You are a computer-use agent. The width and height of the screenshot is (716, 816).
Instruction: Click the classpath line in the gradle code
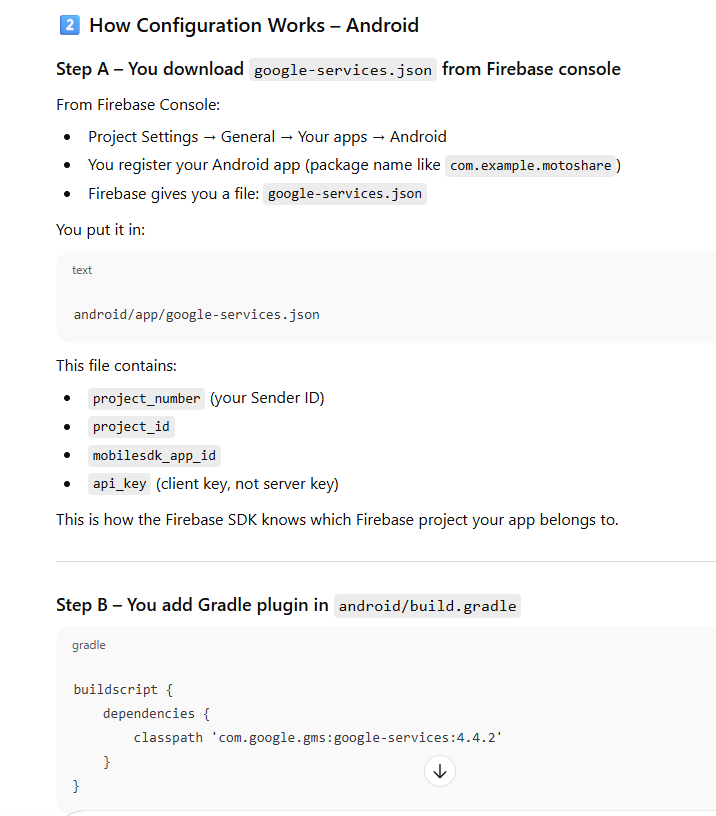tap(317, 738)
